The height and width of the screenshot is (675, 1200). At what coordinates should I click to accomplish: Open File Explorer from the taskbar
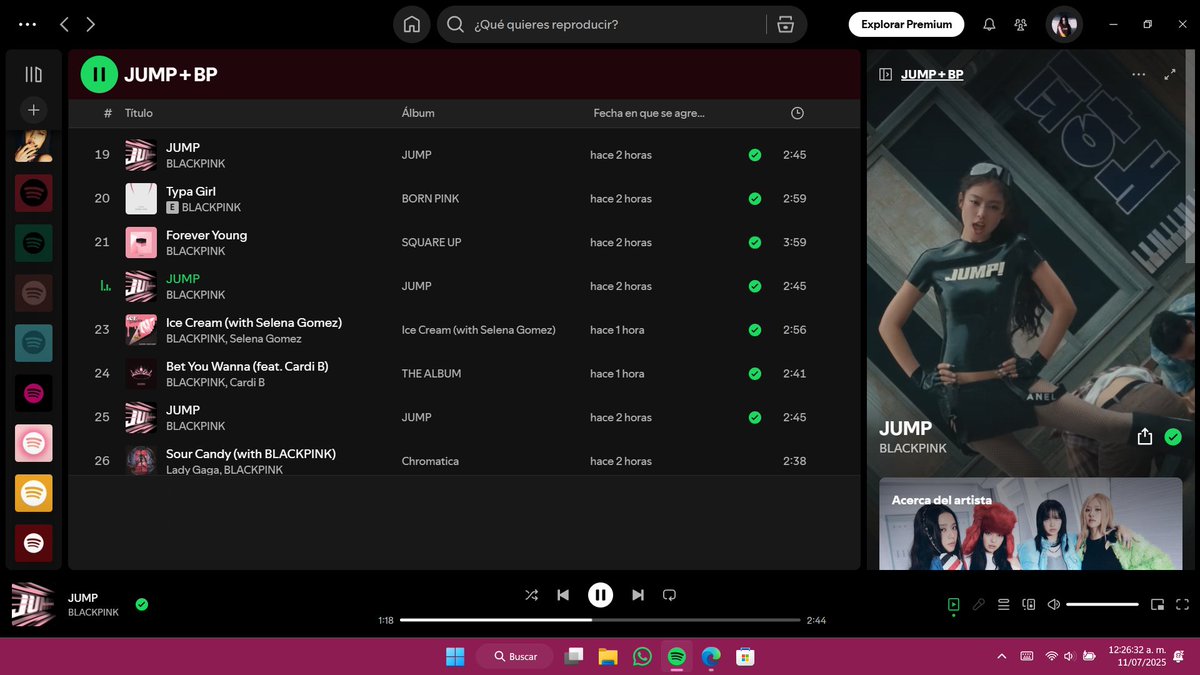607,656
